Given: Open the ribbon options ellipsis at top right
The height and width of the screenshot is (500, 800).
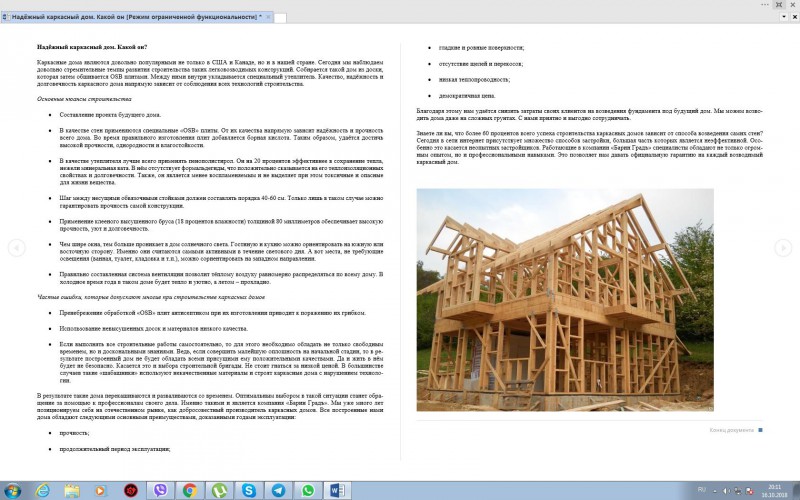Looking at the screenshot, I should coord(765,5).
